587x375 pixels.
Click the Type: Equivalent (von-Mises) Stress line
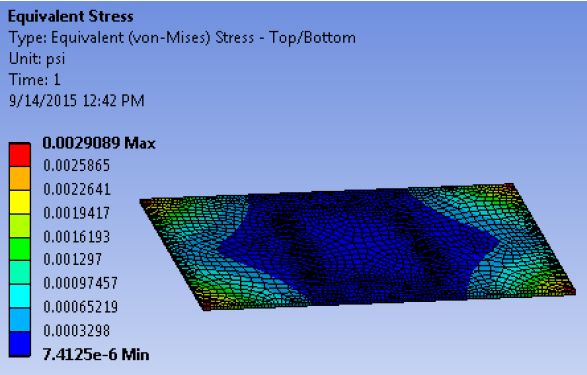pos(182,38)
